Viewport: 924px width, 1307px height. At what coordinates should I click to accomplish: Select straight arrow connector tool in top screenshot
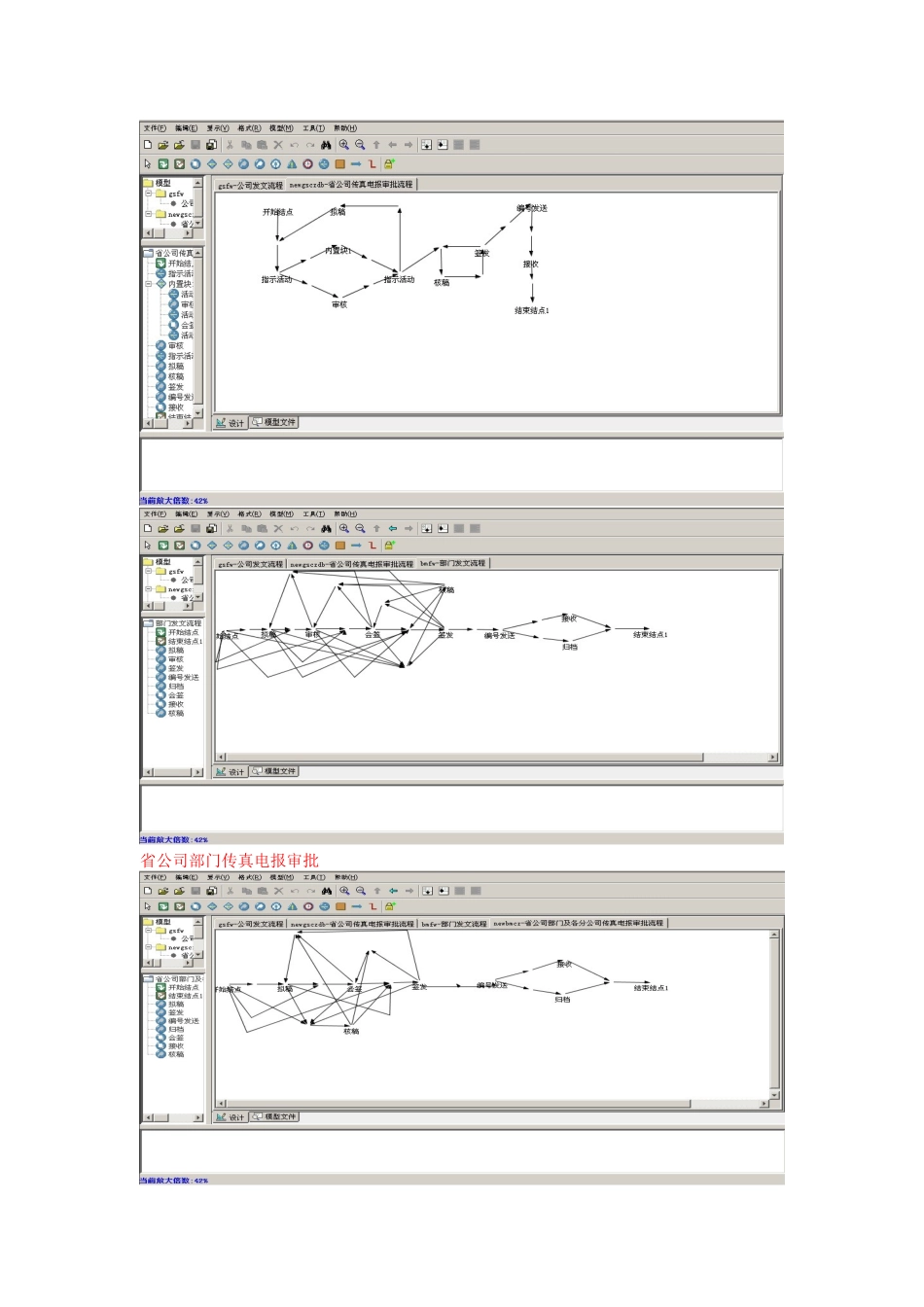point(356,164)
